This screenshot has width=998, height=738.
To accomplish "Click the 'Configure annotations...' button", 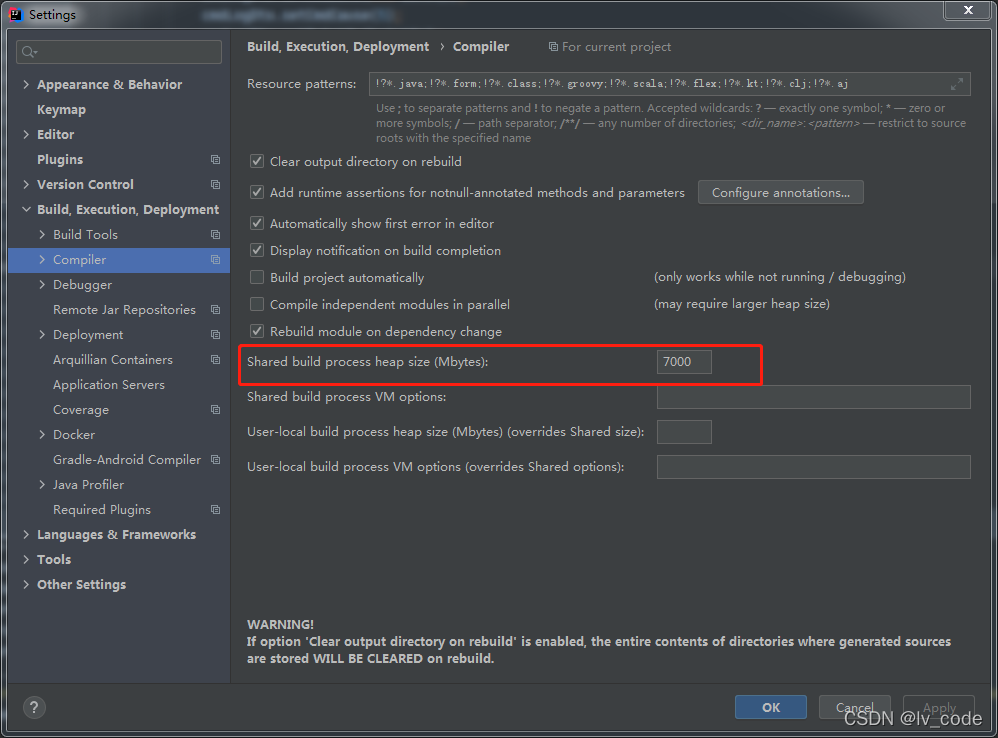I will tap(780, 192).
